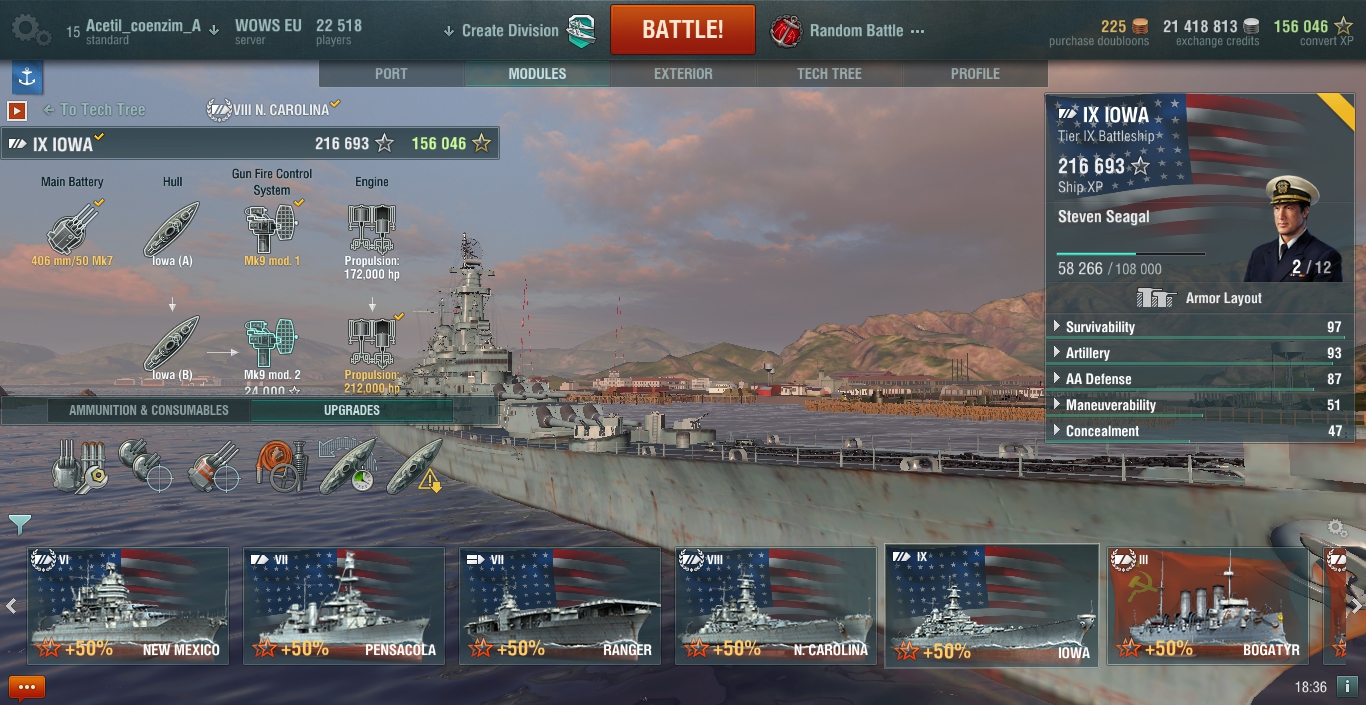
Task: Select the 172,000 hp propulsion engine
Action: pyautogui.click(x=372, y=240)
